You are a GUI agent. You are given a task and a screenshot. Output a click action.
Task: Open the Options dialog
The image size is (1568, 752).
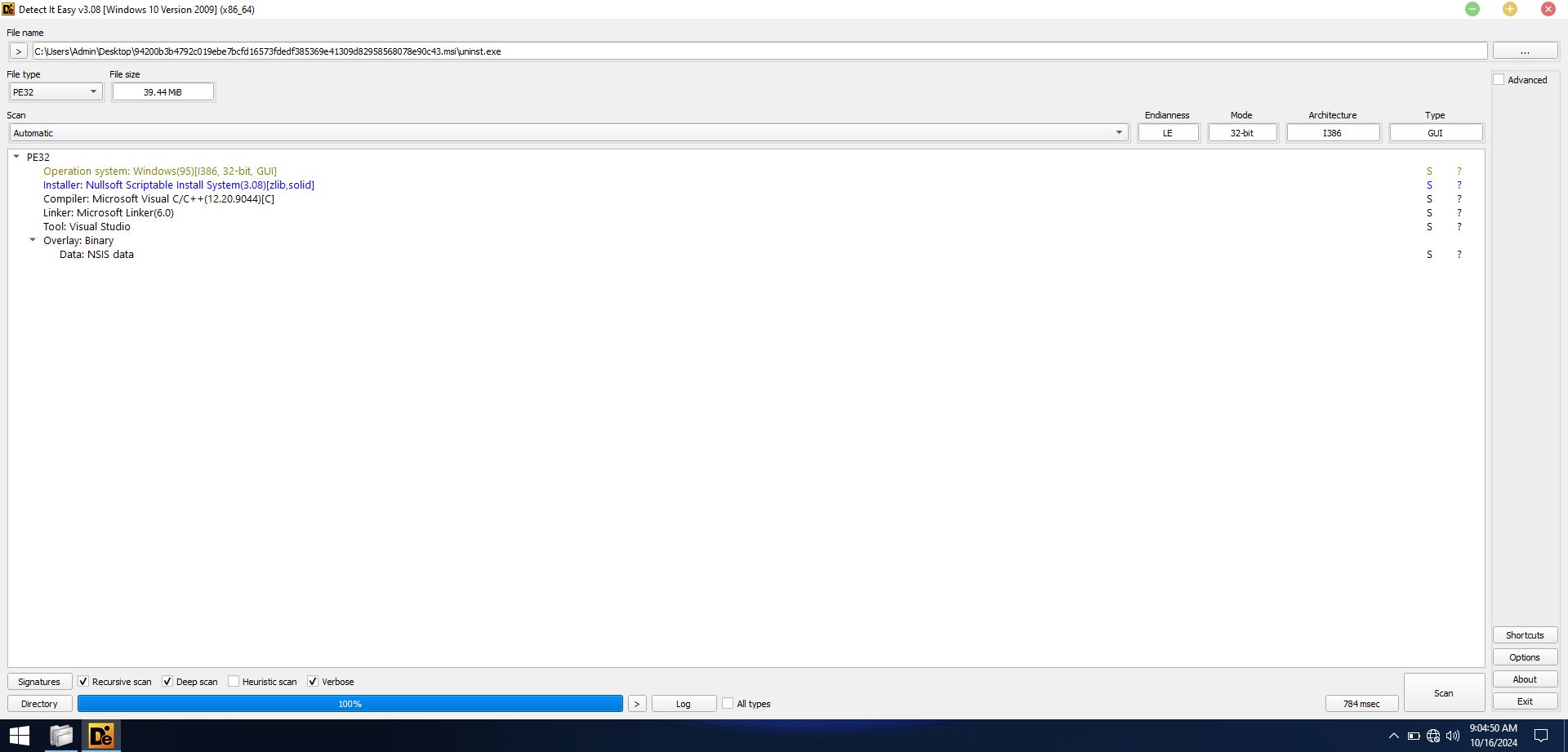[x=1525, y=657]
